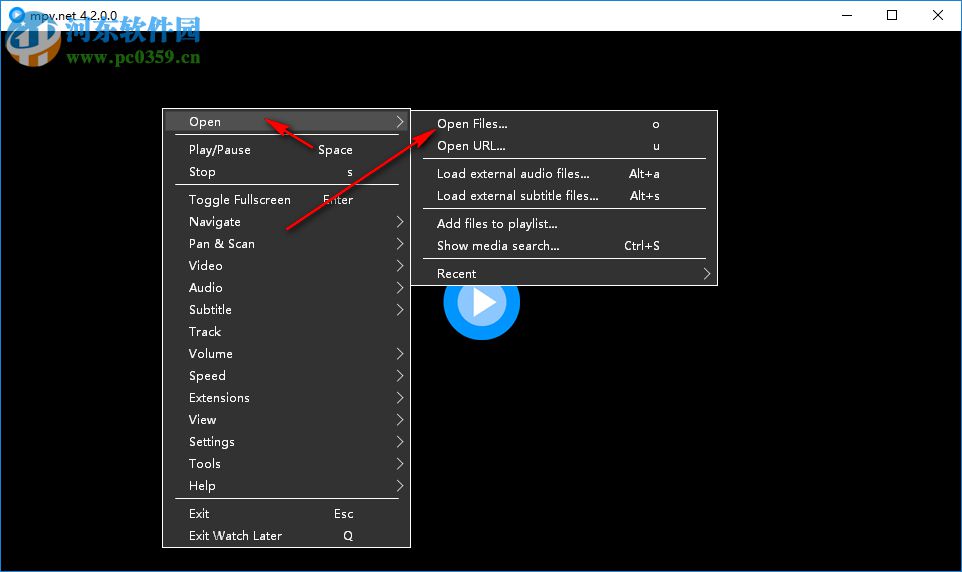Image resolution: width=962 pixels, height=572 pixels.
Task: Click Play/Pause in the context menu
Action: click(x=287, y=150)
